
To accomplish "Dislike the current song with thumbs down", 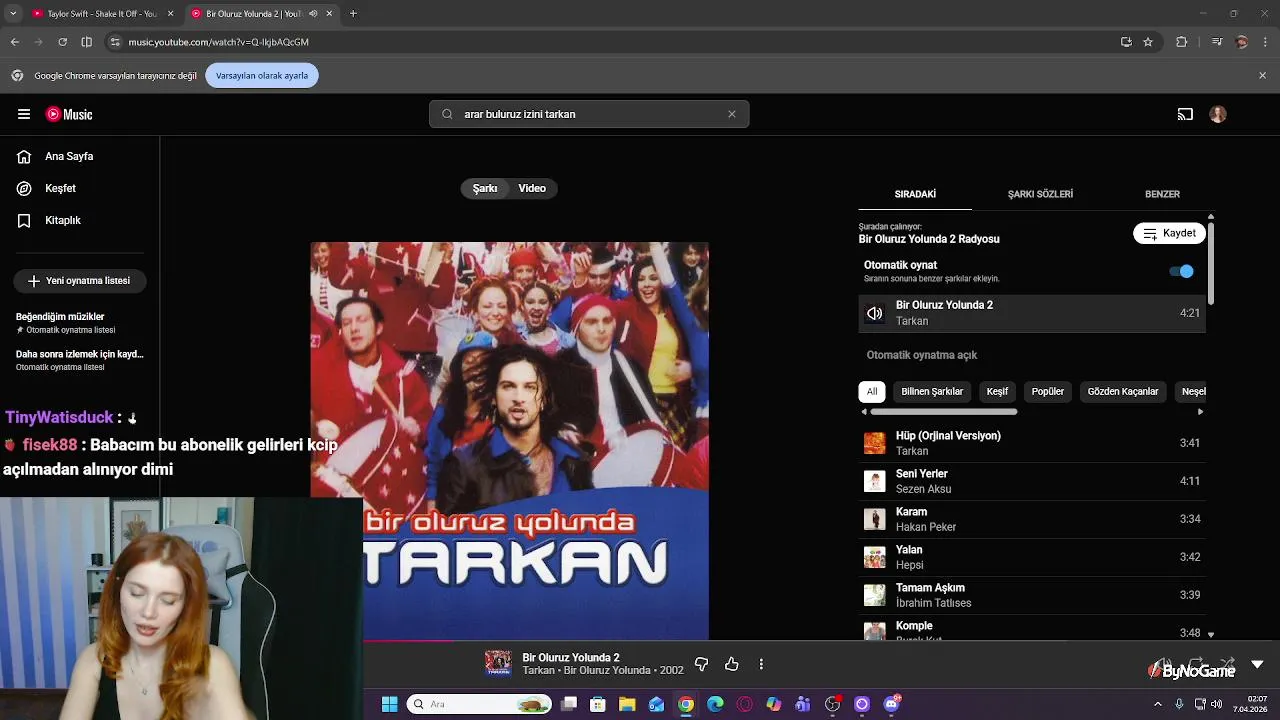I will pos(701,664).
